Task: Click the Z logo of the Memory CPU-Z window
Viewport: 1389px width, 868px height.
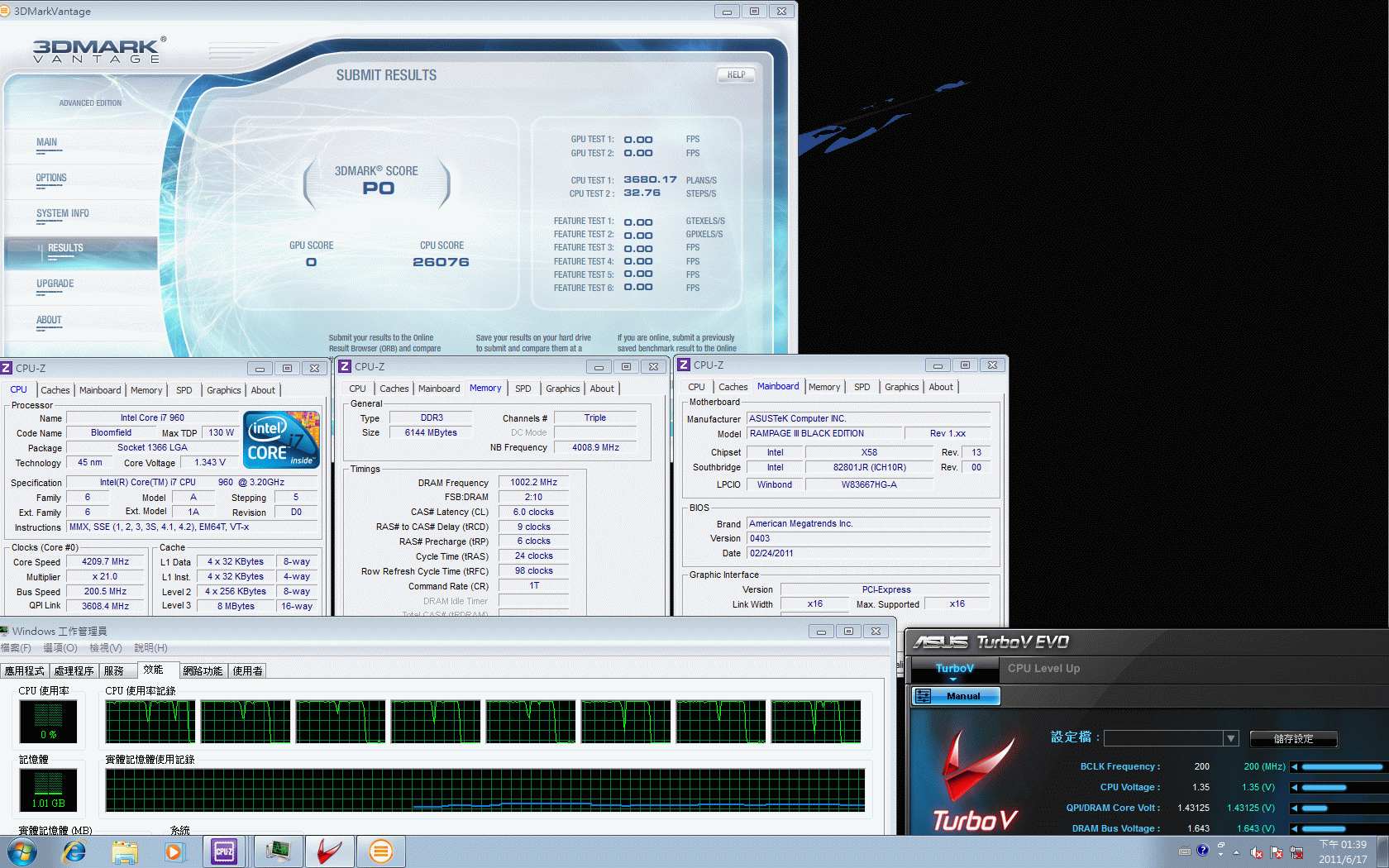Action: tap(345, 366)
